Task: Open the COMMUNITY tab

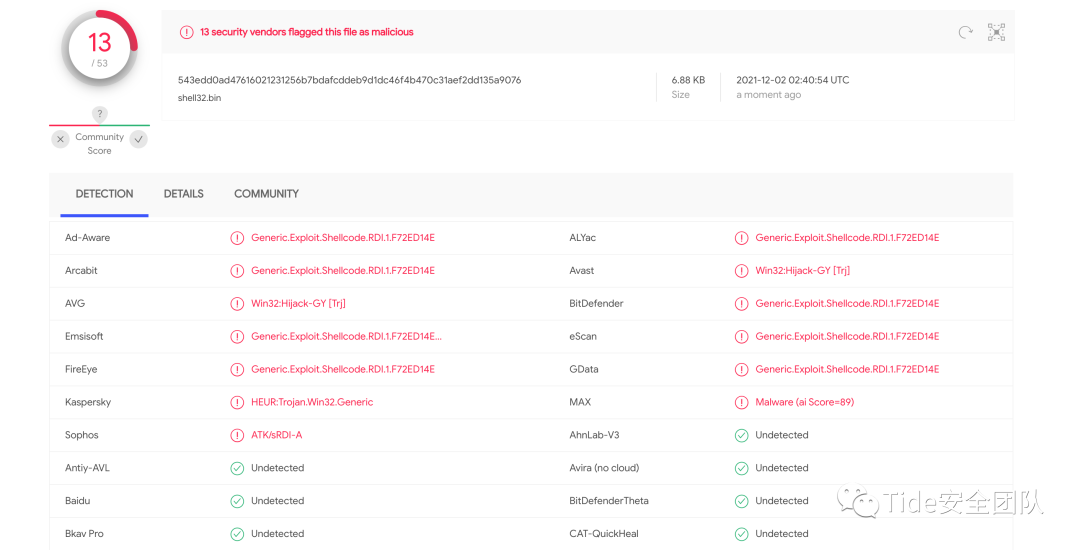Action: pos(267,194)
